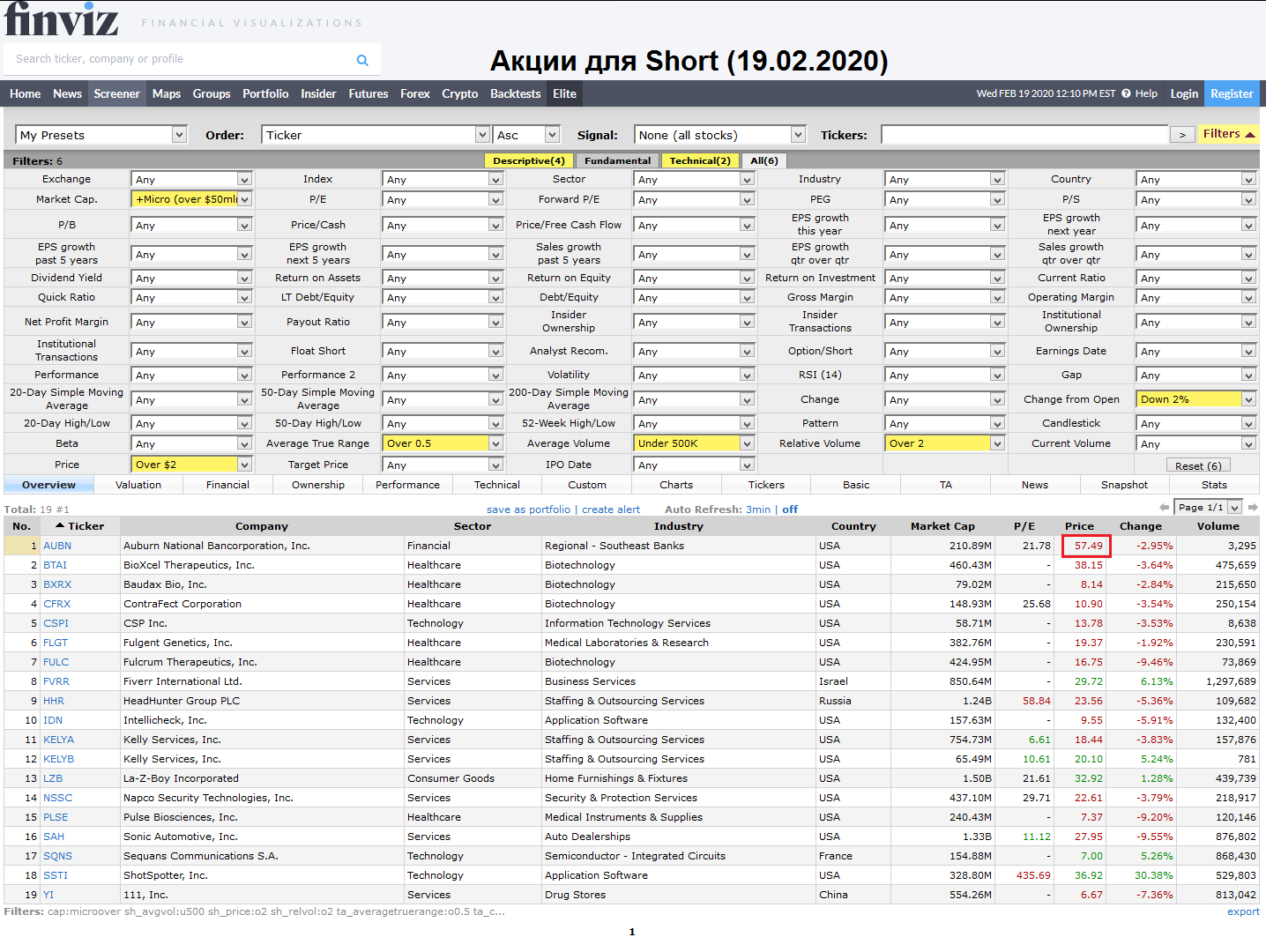Select the Valuation view tab
Viewport: 1266px width, 952px height.
138,485
